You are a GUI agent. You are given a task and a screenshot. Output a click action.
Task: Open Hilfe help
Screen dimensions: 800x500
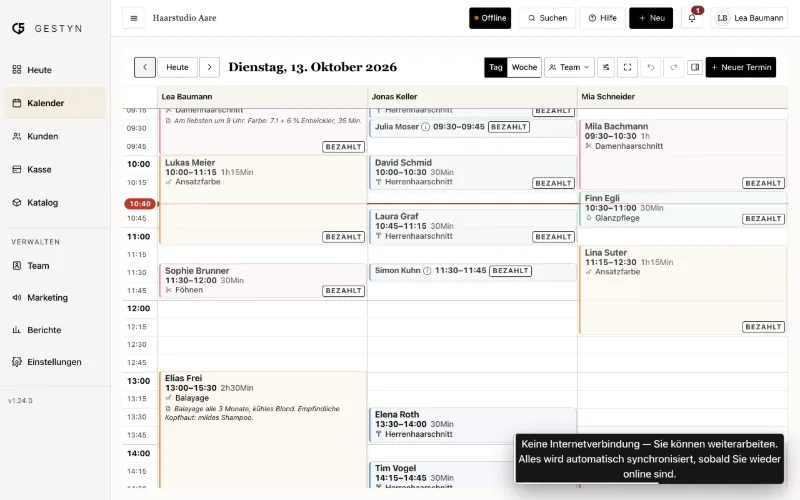tap(603, 18)
